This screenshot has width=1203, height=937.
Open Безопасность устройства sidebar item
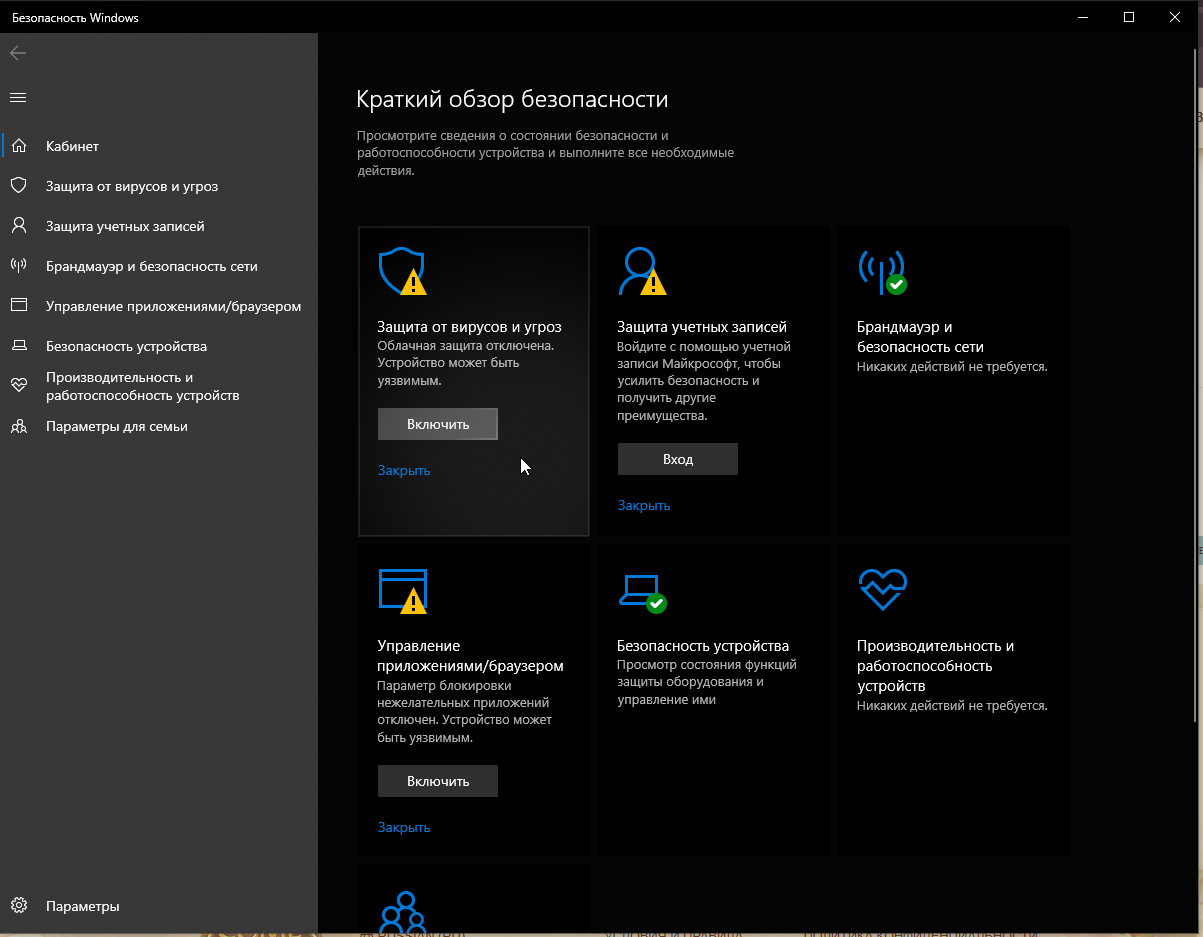click(x=159, y=346)
